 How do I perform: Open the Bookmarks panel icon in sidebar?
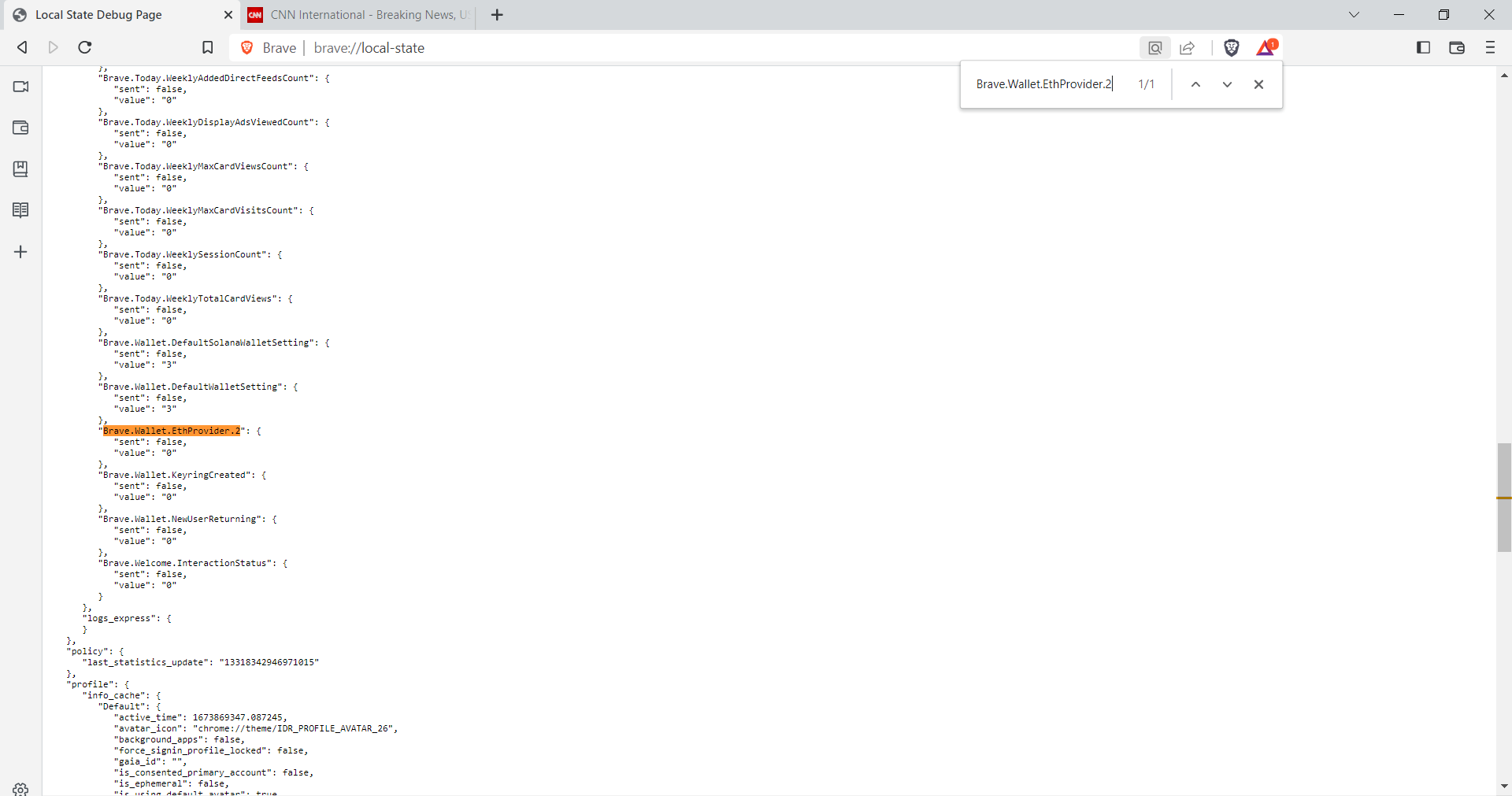coord(20,168)
